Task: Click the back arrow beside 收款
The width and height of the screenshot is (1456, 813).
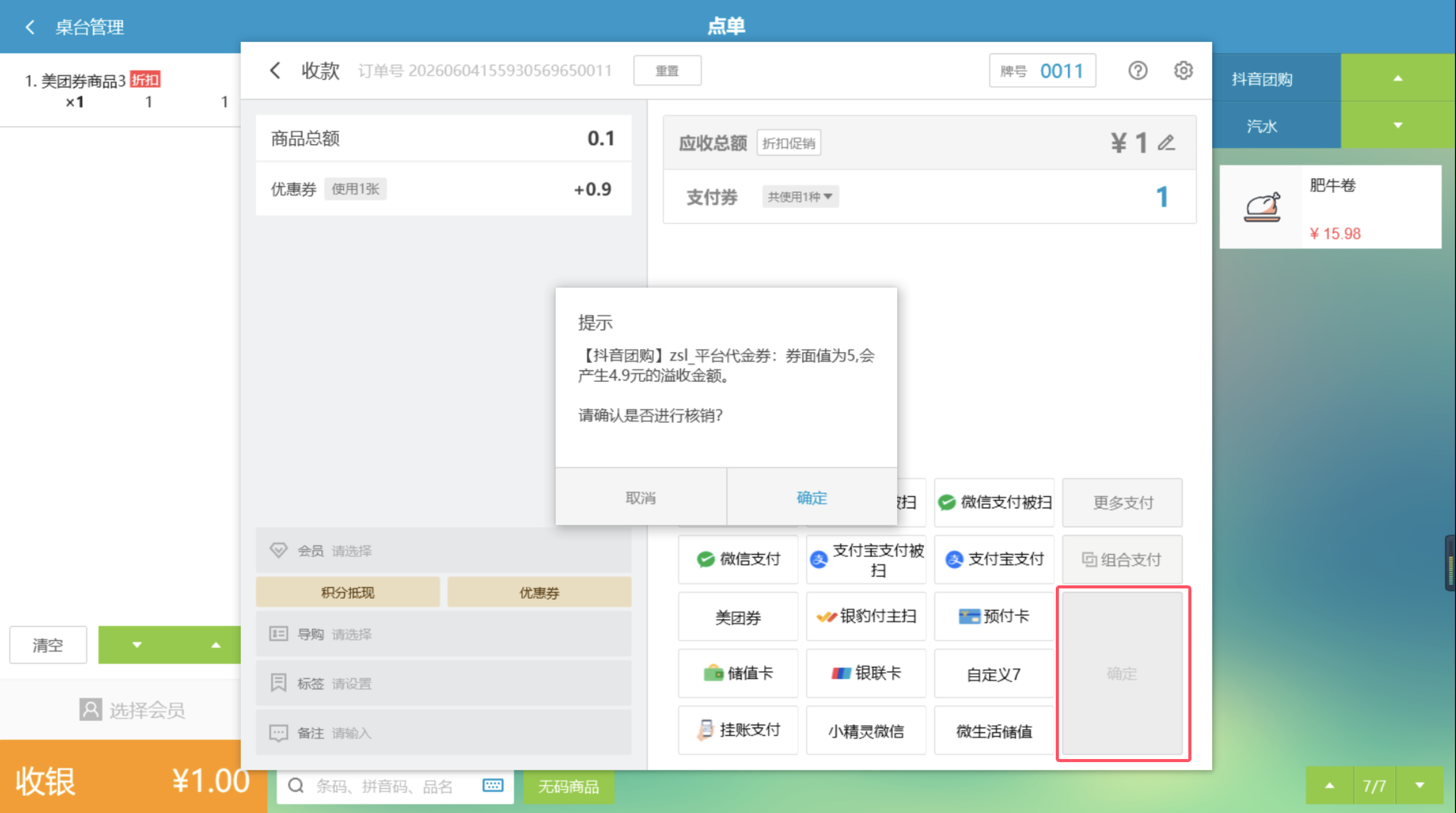Action: [275, 71]
